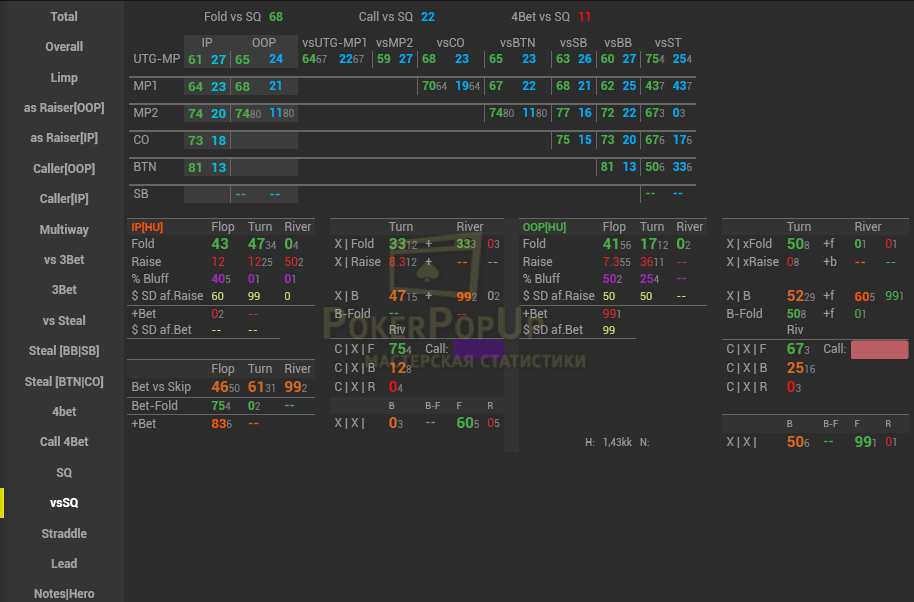Viewport: 914px width, 602px height.
Task: Click the purple Call color box
Action: pos(477,349)
